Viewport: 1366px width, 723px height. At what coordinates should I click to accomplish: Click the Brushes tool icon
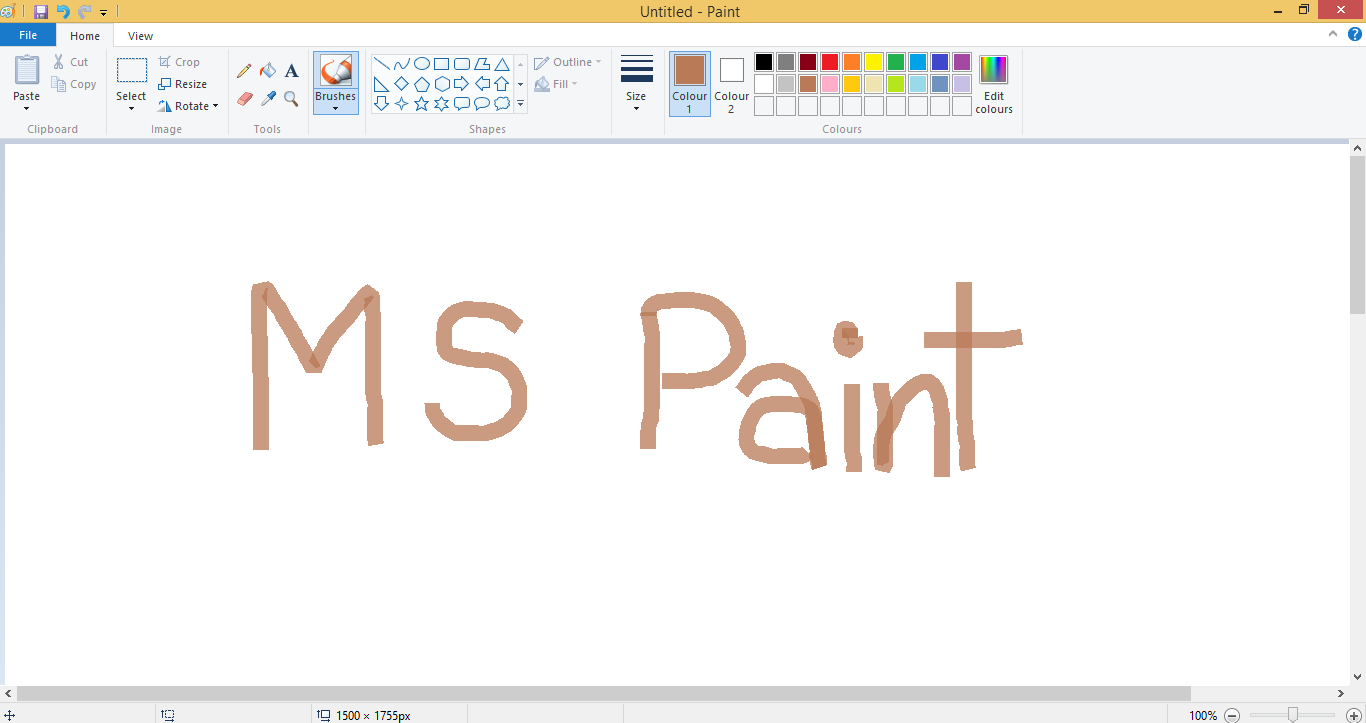336,71
